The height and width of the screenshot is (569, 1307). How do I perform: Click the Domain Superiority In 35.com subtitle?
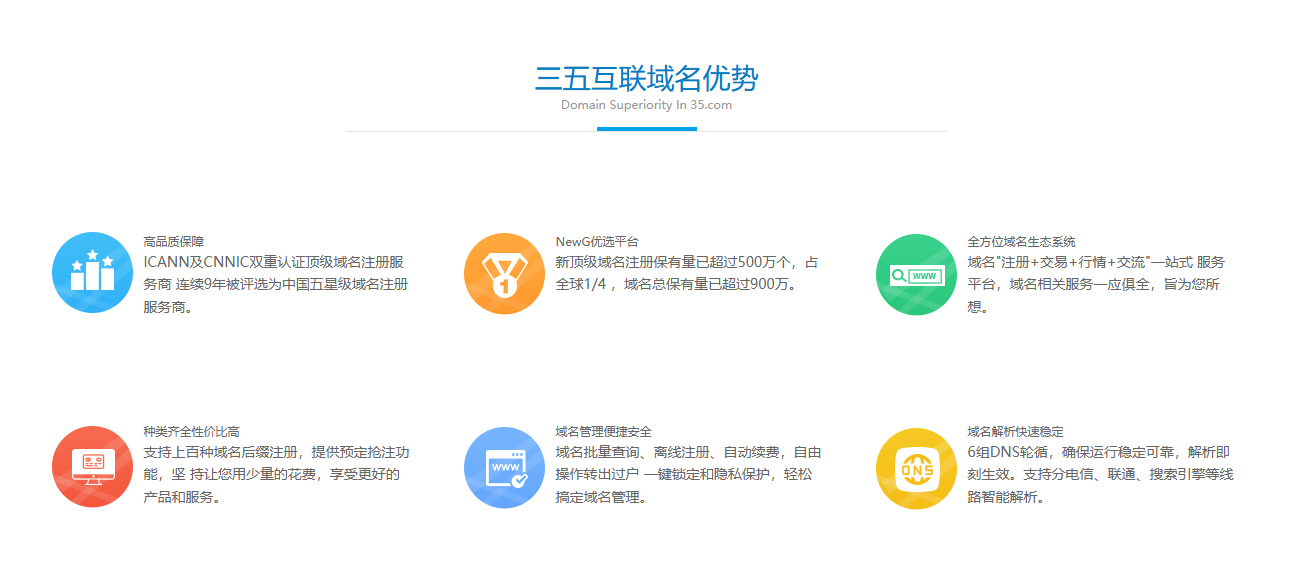point(646,105)
